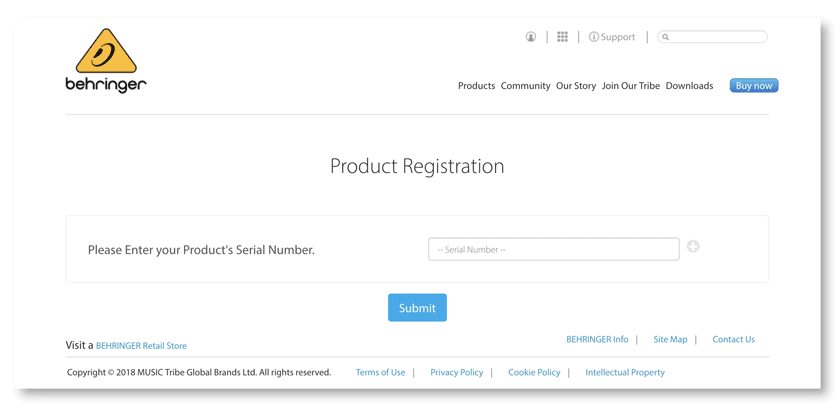Click the Support info icon

(594, 37)
